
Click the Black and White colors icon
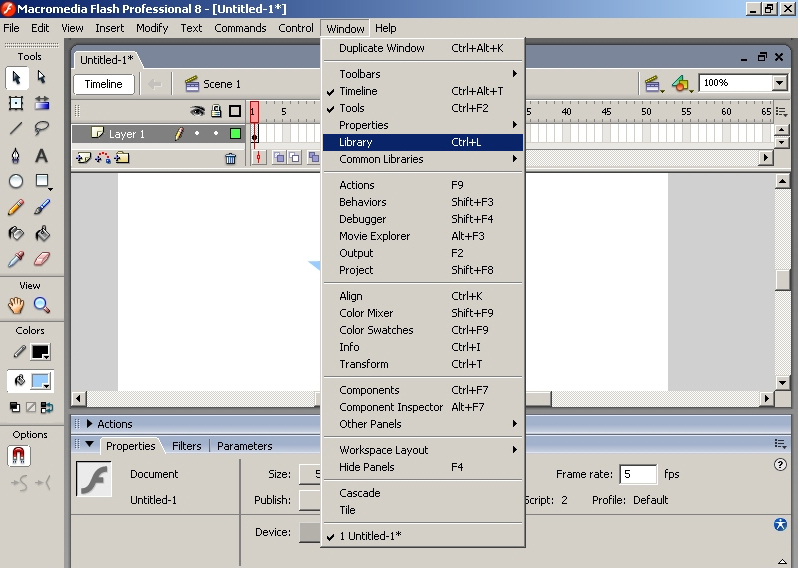click(15, 407)
